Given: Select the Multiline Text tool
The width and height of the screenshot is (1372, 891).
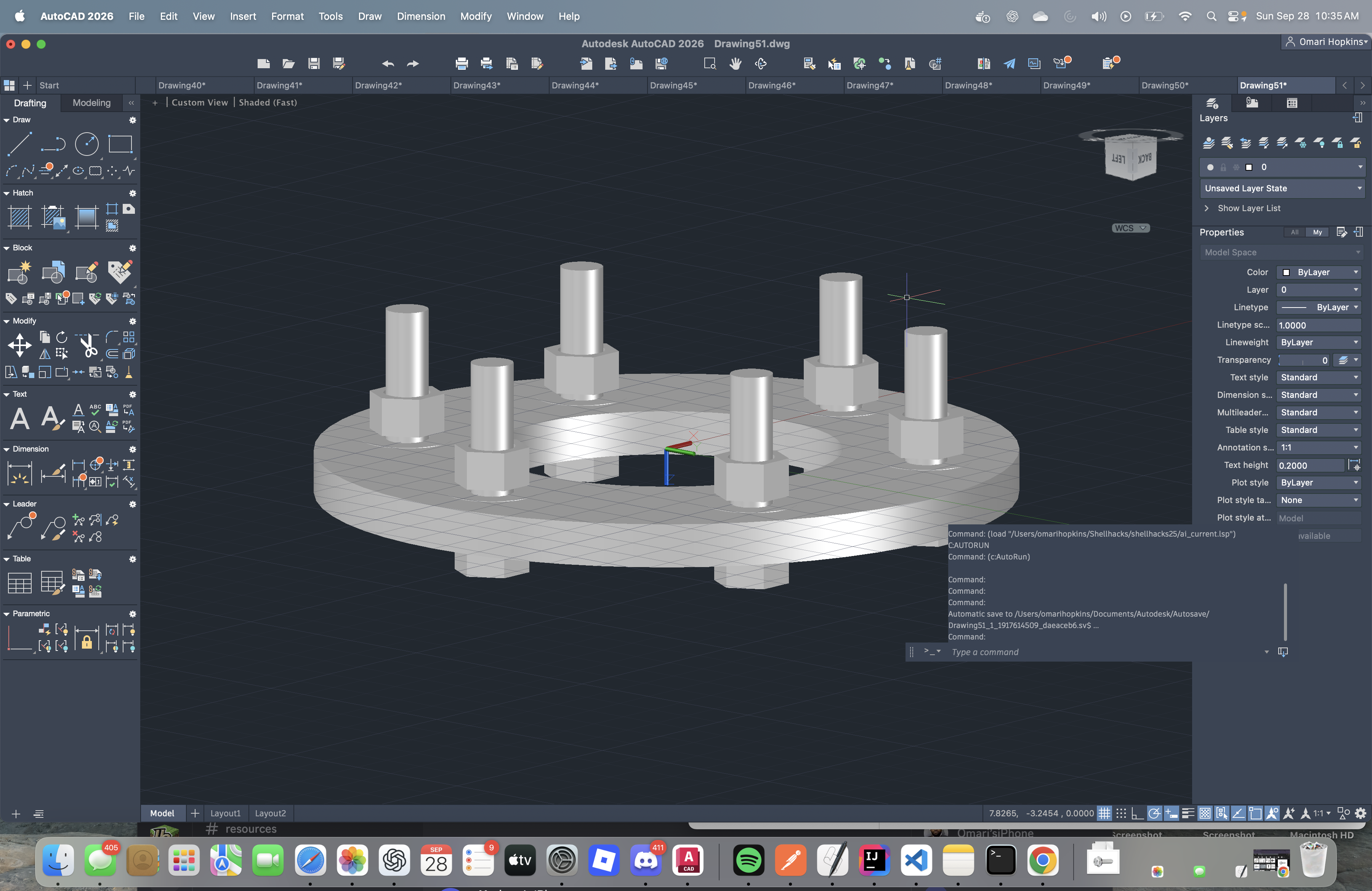Looking at the screenshot, I should pyautogui.click(x=19, y=418).
